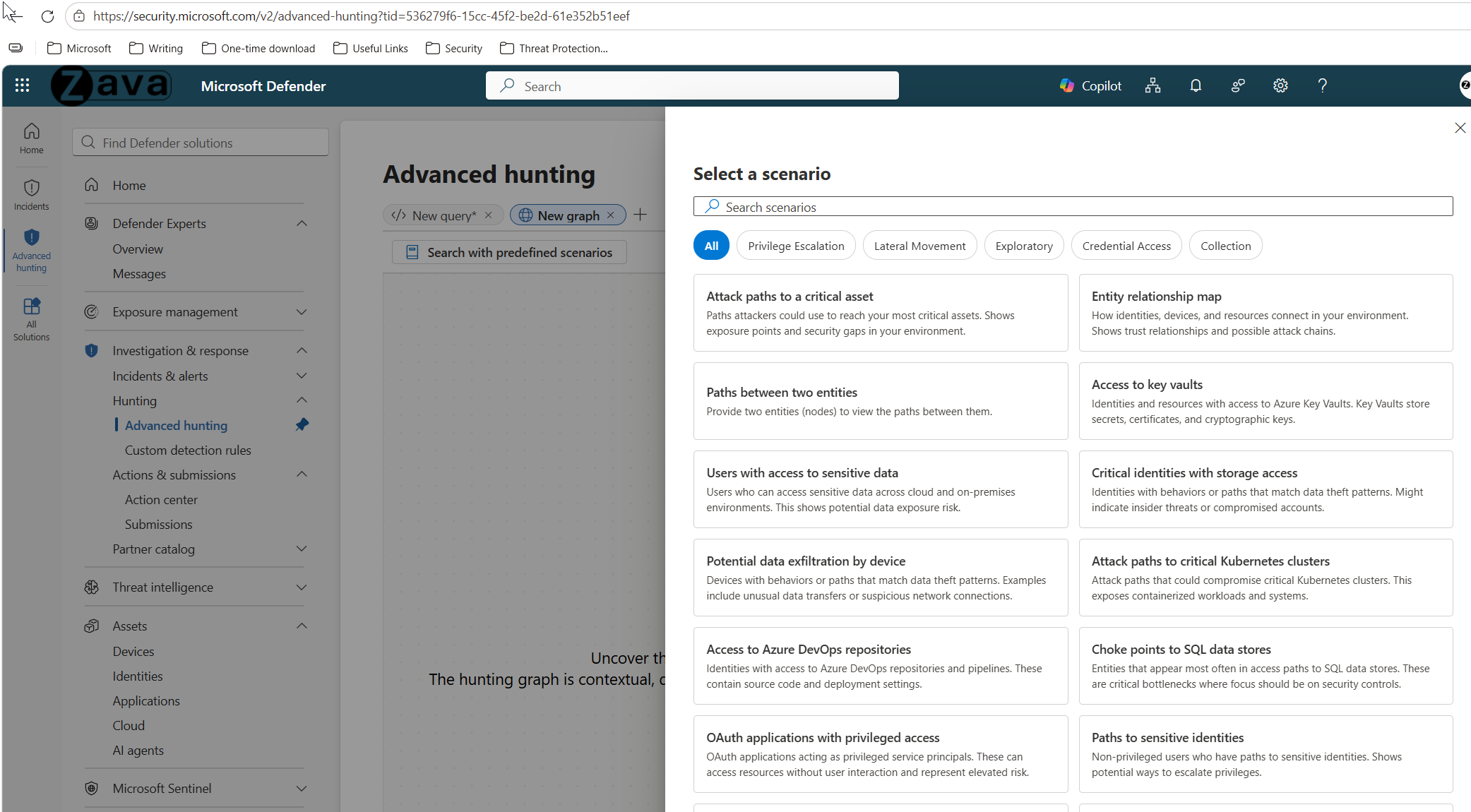This screenshot has height=812, width=1471.
Task: Open Identities under Assets
Action: point(138,676)
